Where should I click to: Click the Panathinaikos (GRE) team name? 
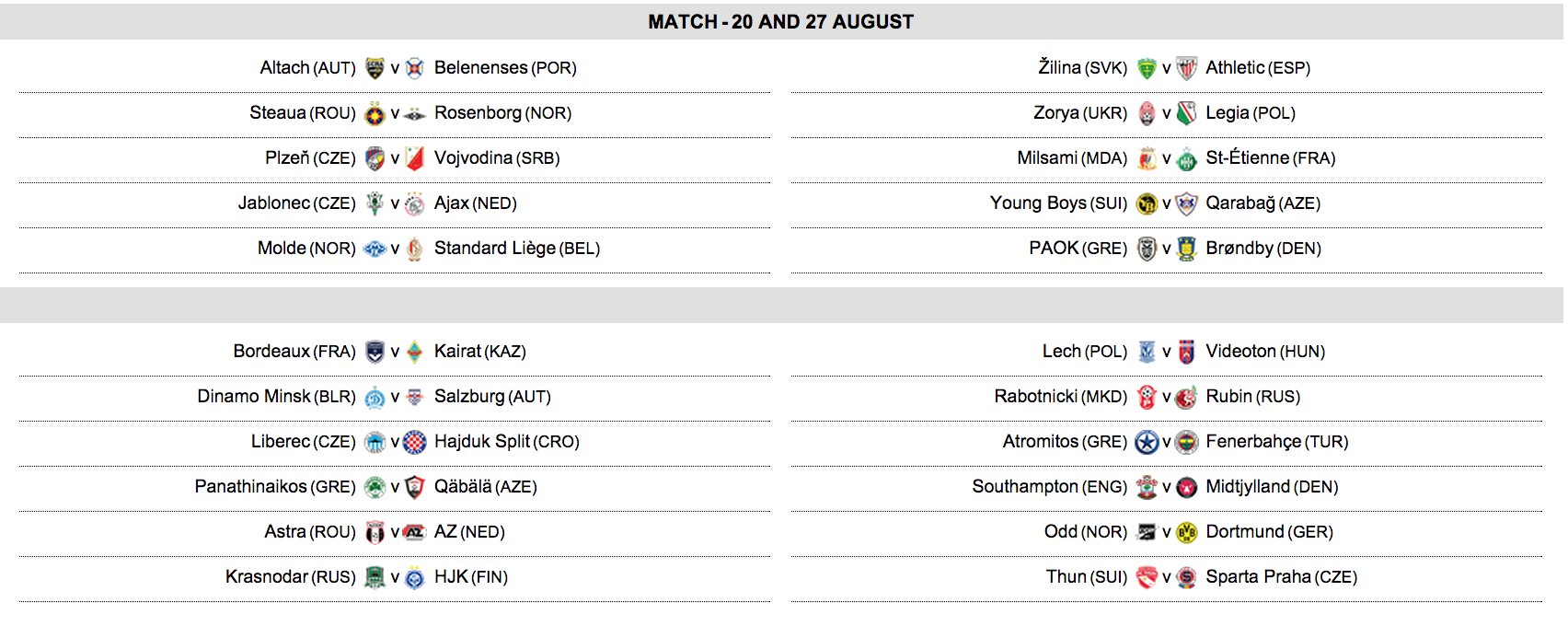click(275, 487)
